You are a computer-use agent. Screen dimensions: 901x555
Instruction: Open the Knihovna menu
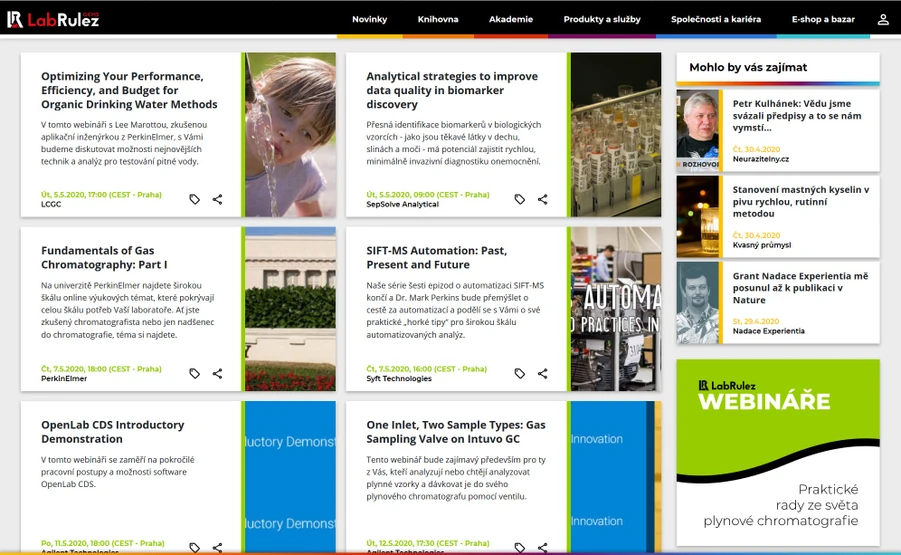point(438,19)
